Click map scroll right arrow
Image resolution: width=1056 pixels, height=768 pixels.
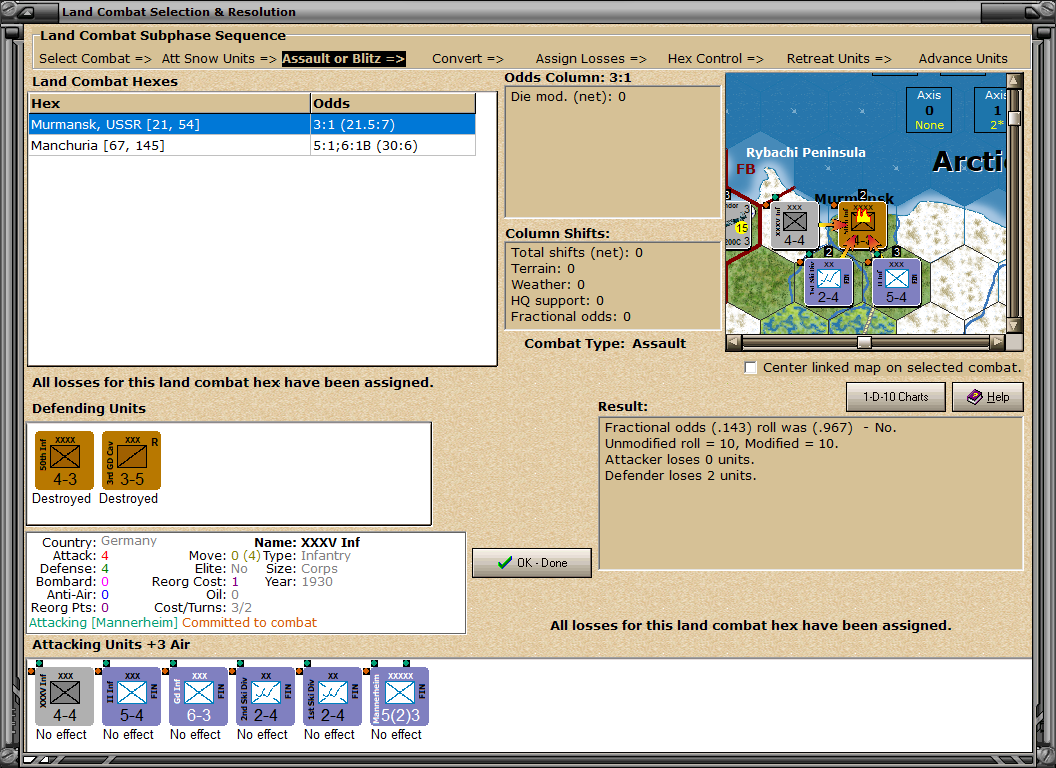[997, 342]
